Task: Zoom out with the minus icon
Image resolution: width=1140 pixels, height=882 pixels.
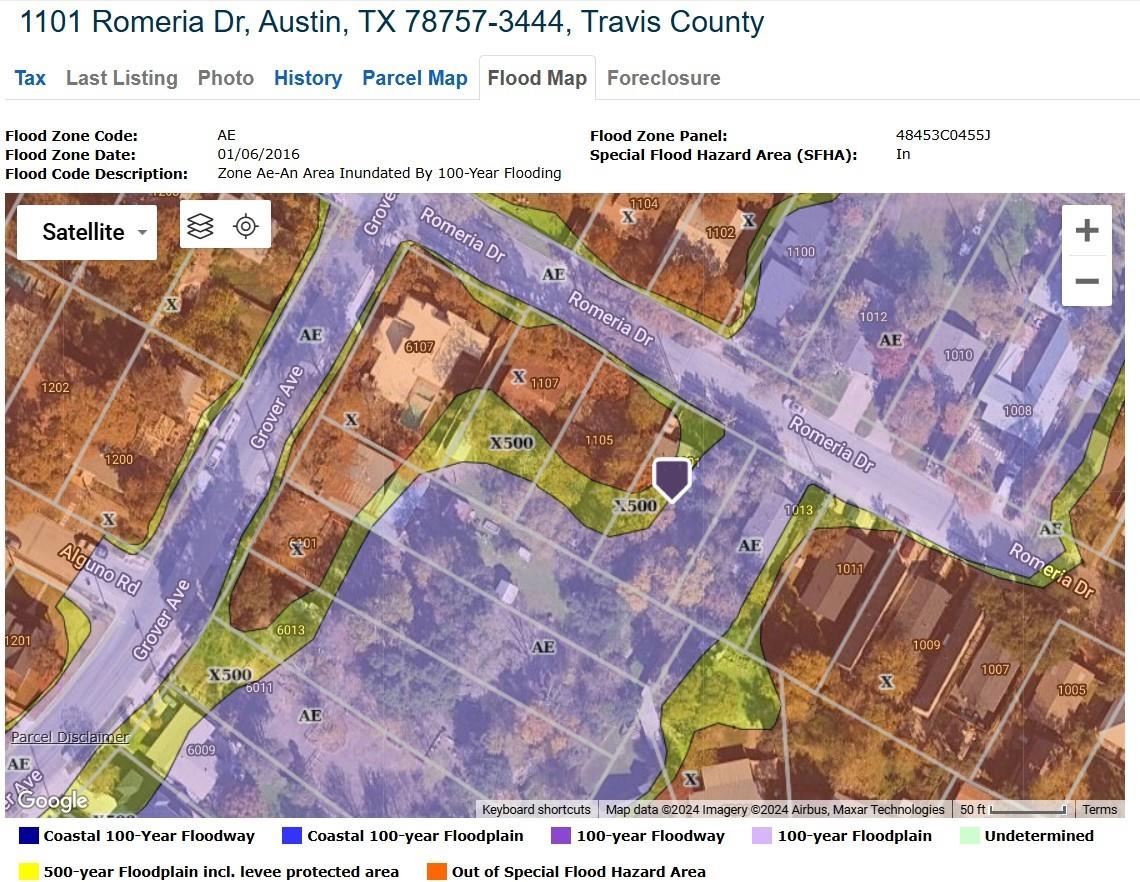Action: coord(1087,281)
